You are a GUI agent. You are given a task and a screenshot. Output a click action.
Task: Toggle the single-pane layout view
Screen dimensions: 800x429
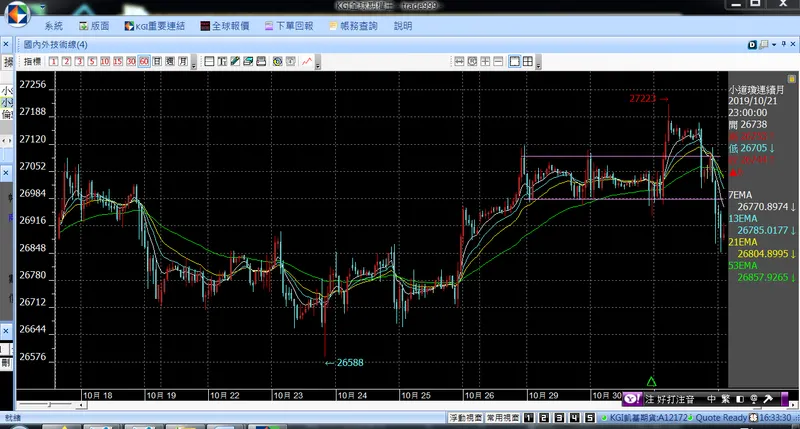pos(515,62)
